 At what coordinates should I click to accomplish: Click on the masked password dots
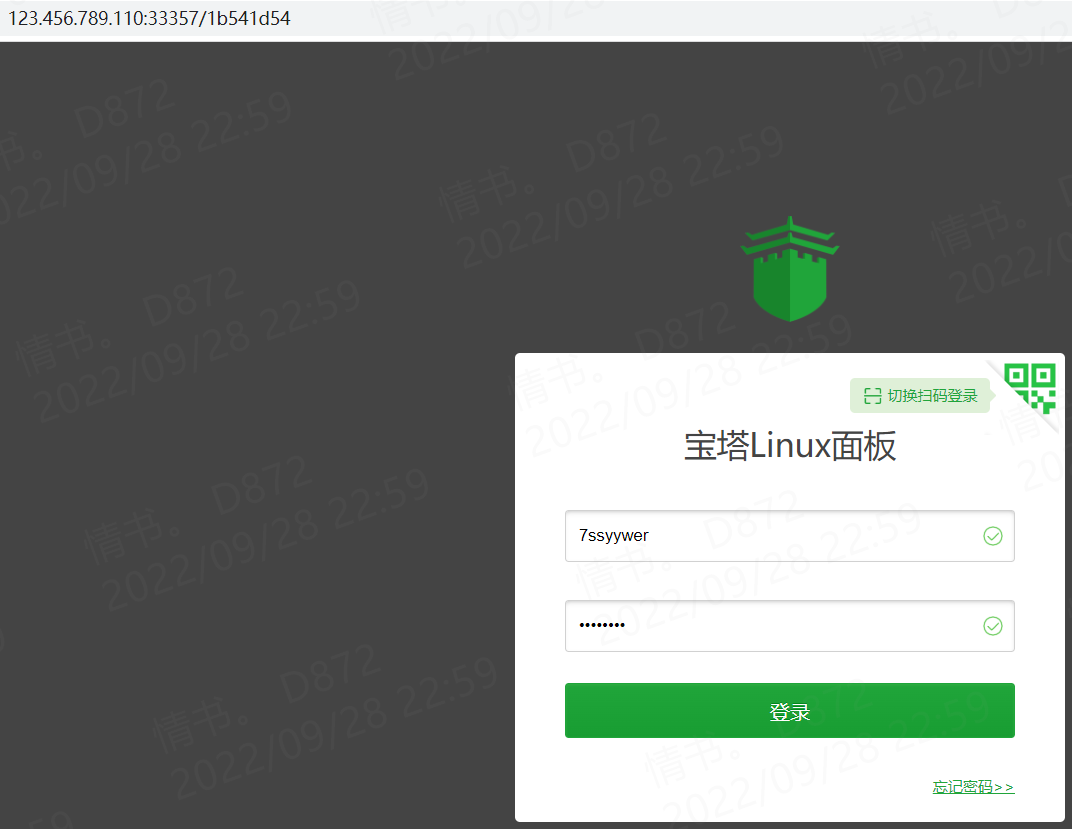[602, 625]
